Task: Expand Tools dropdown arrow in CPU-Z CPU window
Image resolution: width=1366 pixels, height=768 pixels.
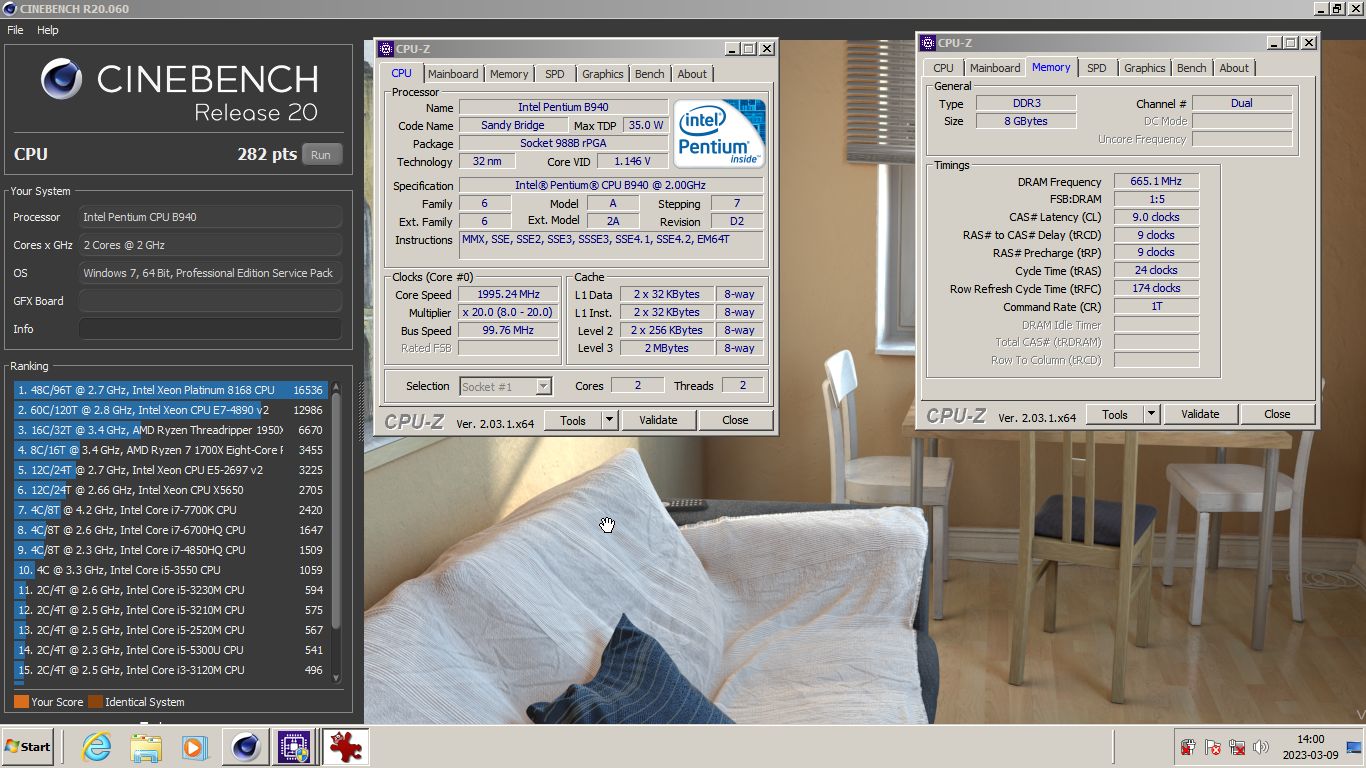Action: pos(609,421)
